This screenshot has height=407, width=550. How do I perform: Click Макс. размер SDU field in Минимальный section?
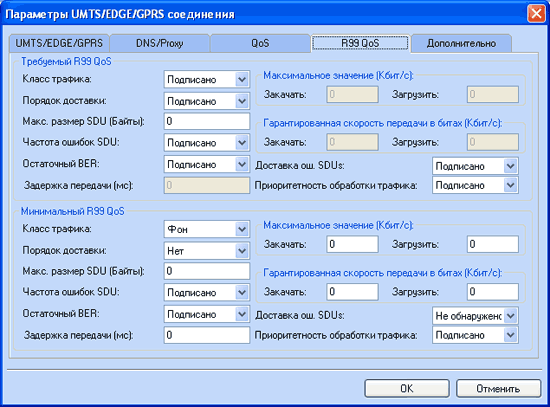pos(207,271)
